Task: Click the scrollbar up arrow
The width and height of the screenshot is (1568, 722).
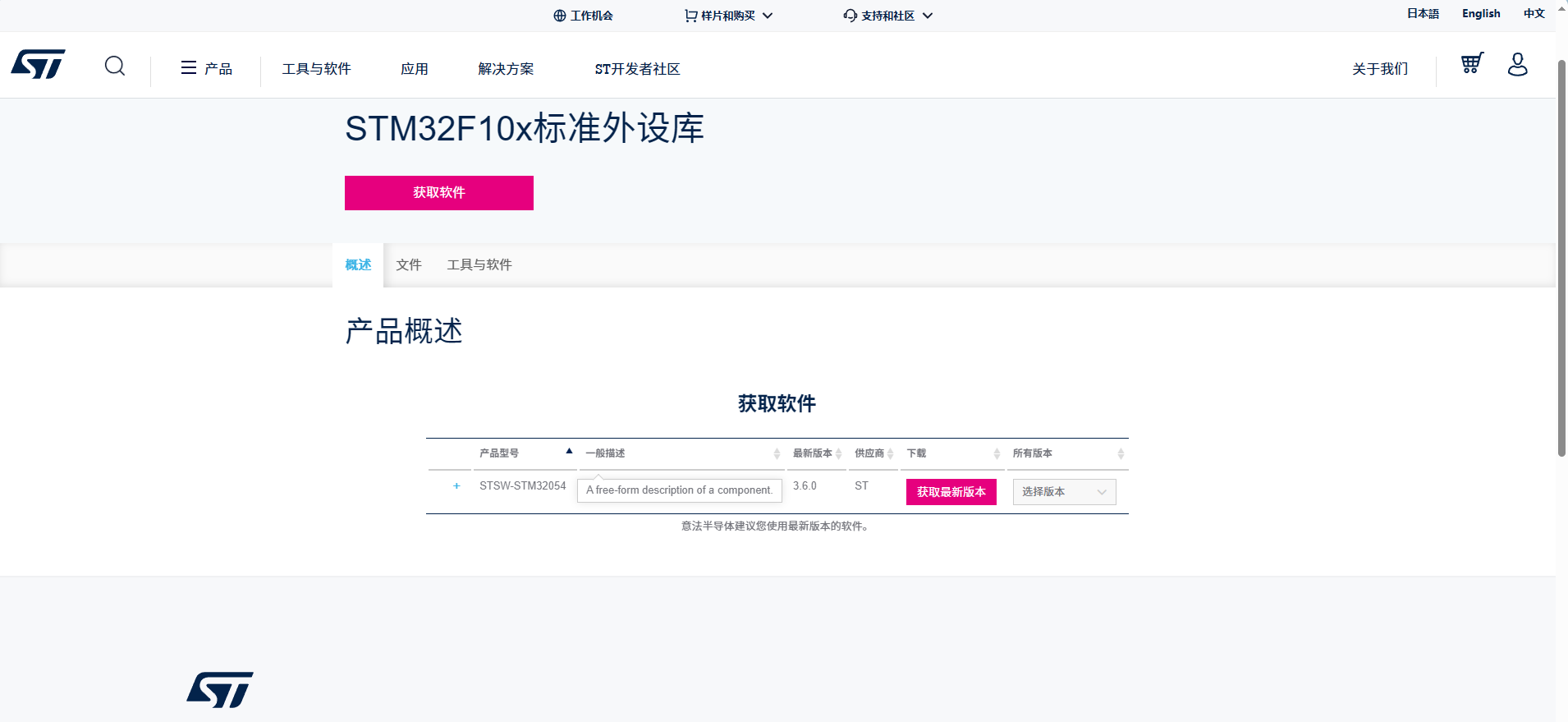Action: (1561, 8)
